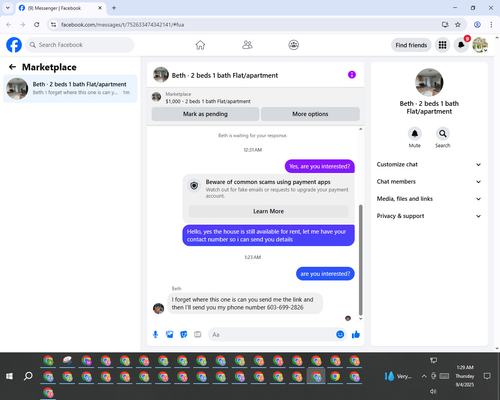Send a thumbs-up like
This screenshot has width=500, height=400.
coord(356,334)
